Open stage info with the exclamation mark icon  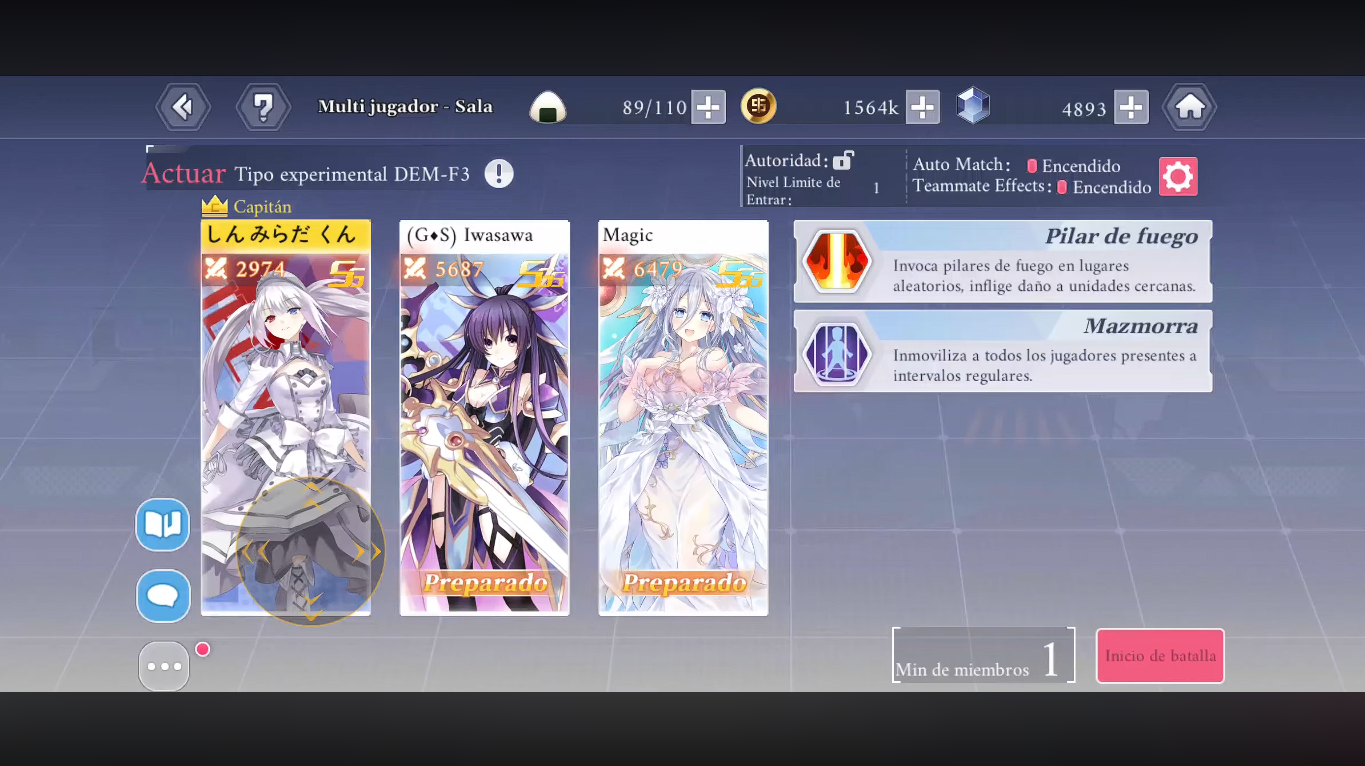(x=499, y=174)
